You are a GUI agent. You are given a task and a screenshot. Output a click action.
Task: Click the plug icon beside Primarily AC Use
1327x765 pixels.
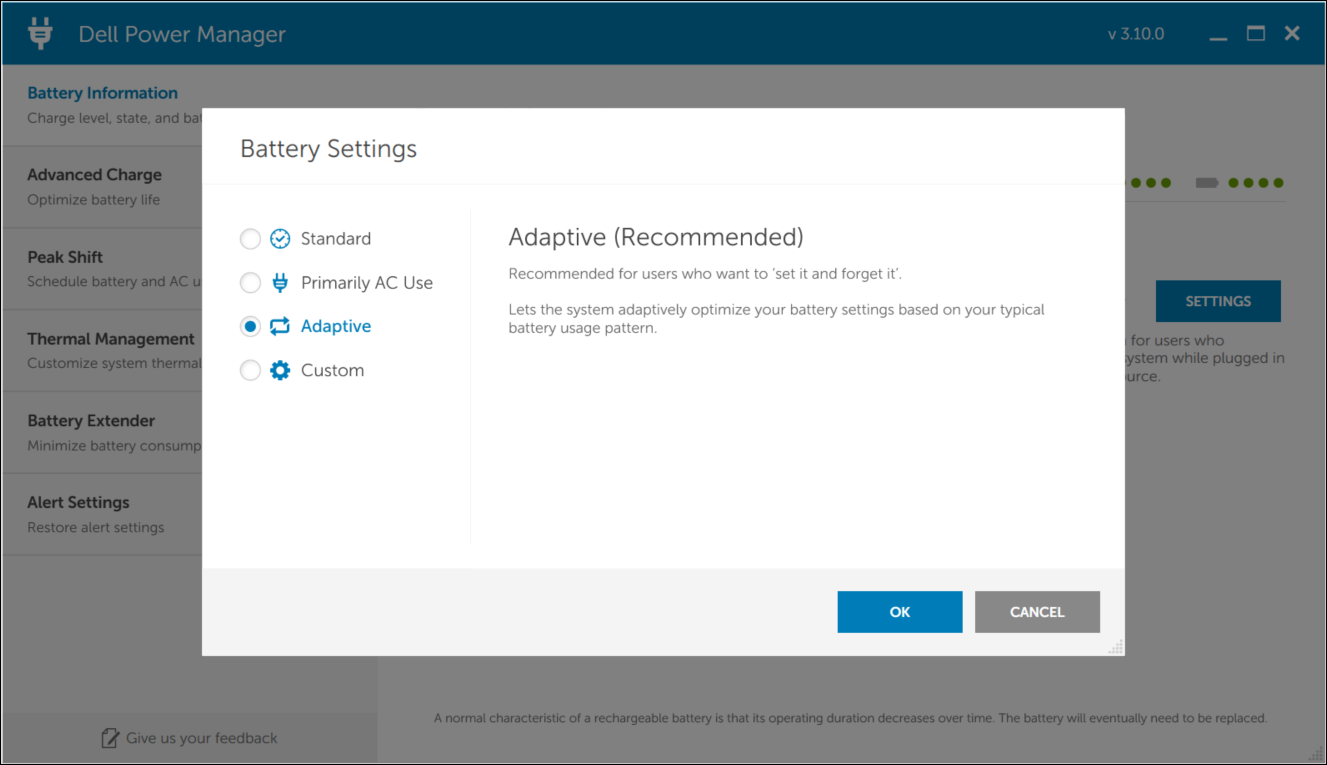[x=279, y=282]
